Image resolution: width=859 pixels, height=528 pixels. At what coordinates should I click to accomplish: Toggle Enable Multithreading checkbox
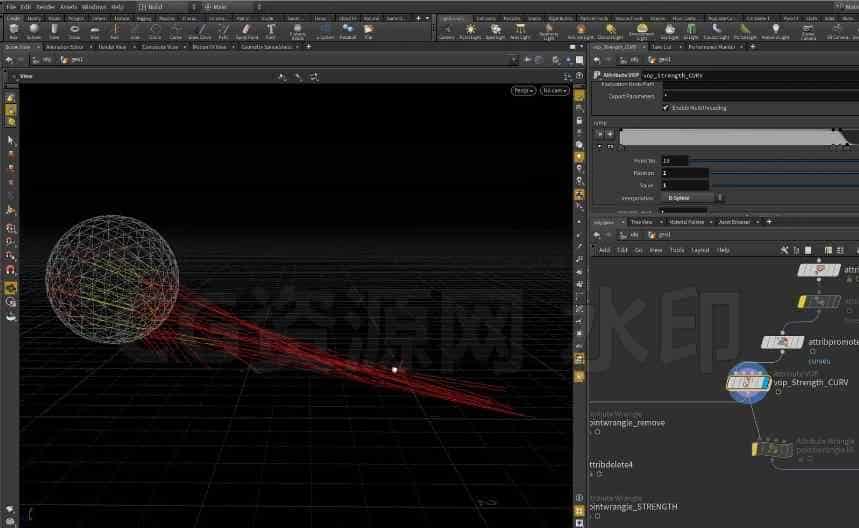(666, 108)
